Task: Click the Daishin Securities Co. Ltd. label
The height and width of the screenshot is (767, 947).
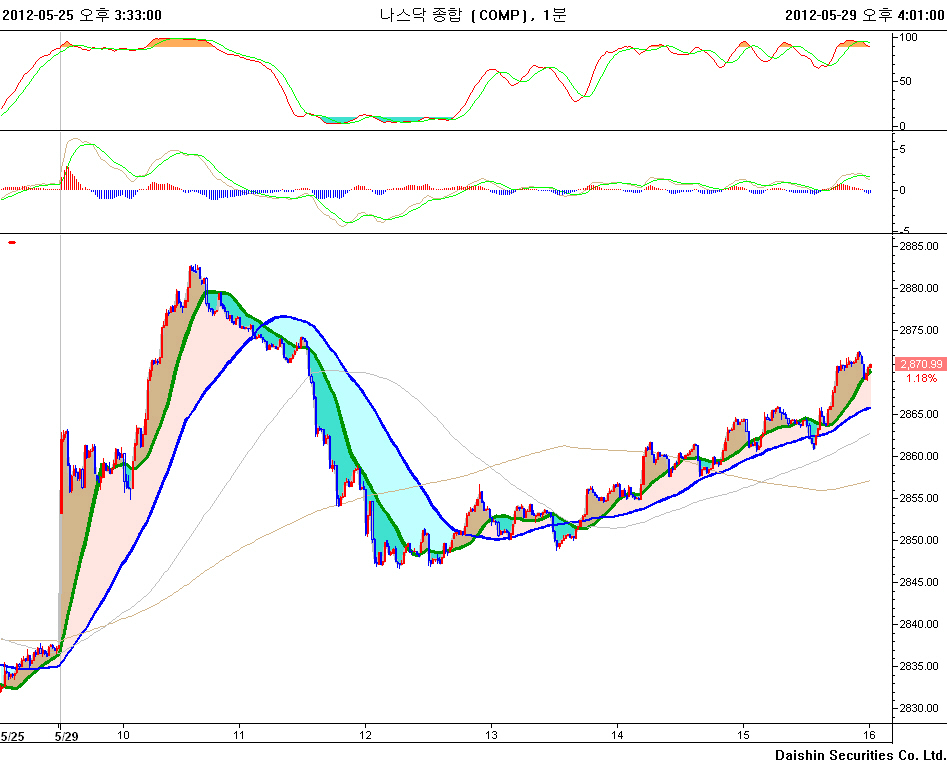Action: click(x=859, y=754)
